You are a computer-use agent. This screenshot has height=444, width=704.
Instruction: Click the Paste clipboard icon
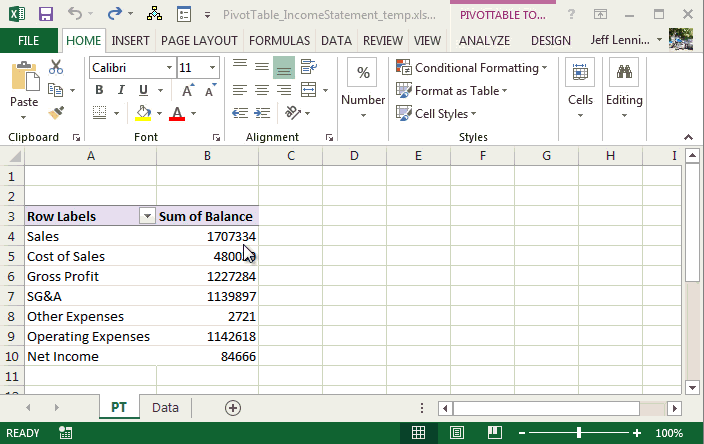(24, 75)
